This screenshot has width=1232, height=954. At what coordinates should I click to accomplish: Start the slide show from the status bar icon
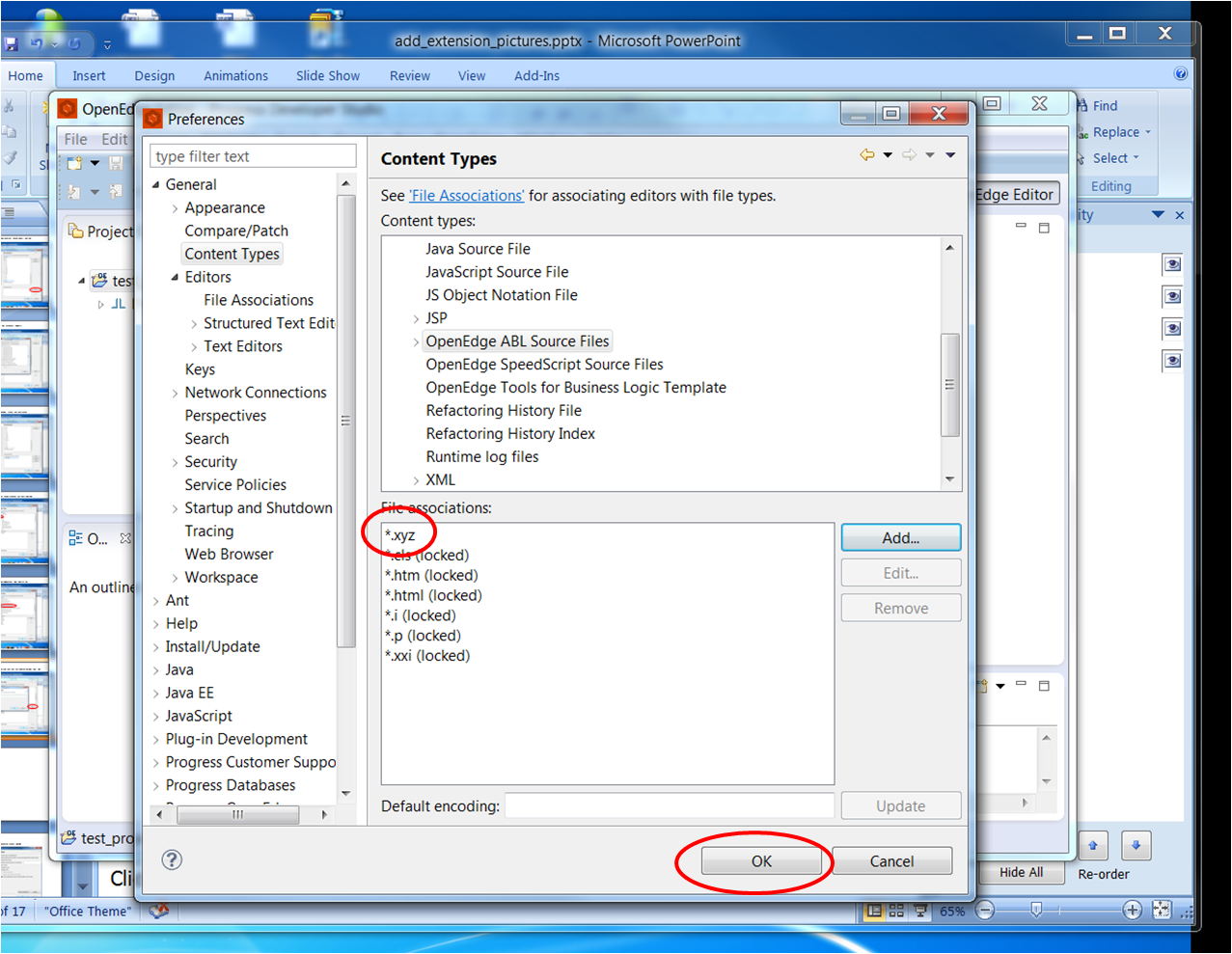tap(920, 911)
